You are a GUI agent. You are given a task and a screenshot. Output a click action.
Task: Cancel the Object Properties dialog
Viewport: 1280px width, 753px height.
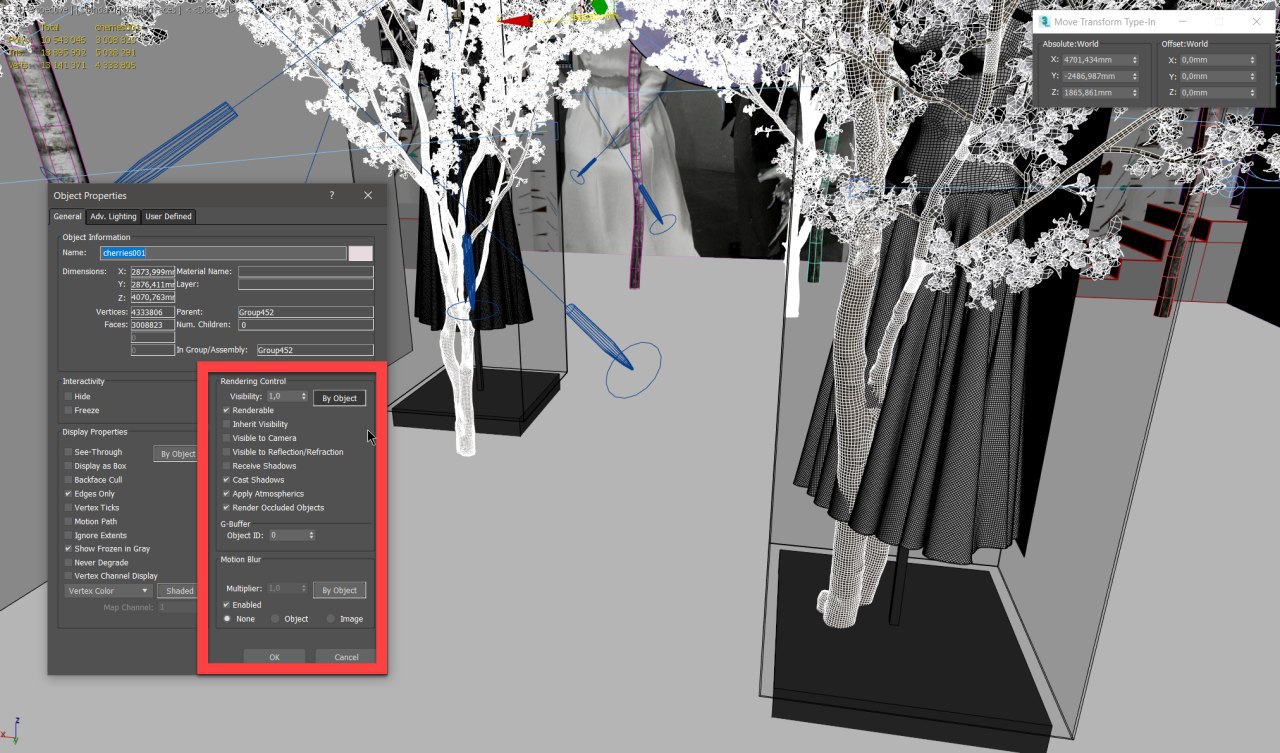[x=346, y=657]
